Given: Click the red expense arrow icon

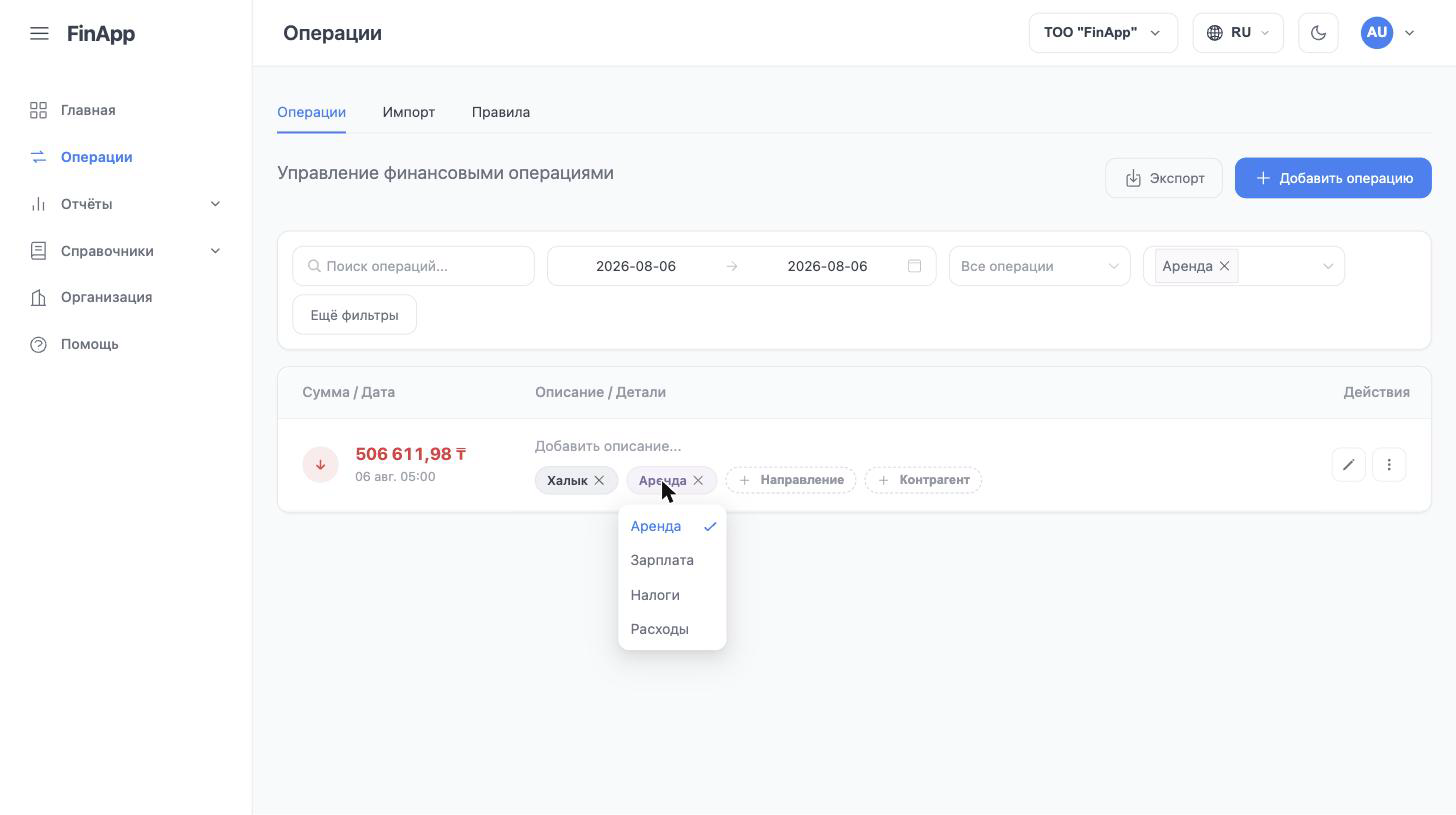Looking at the screenshot, I should (320, 465).
